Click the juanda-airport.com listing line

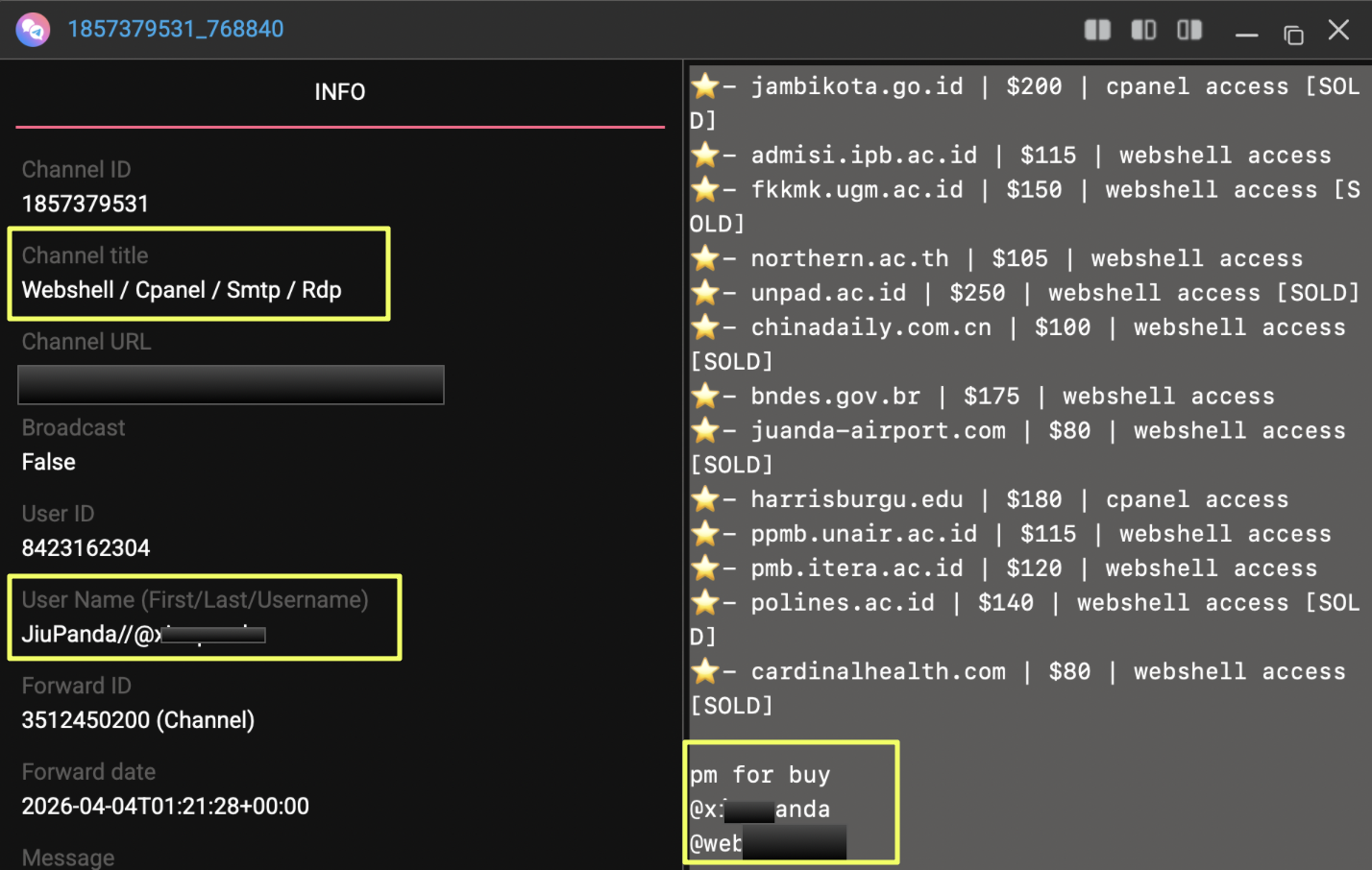click(x=1018, y=447)
